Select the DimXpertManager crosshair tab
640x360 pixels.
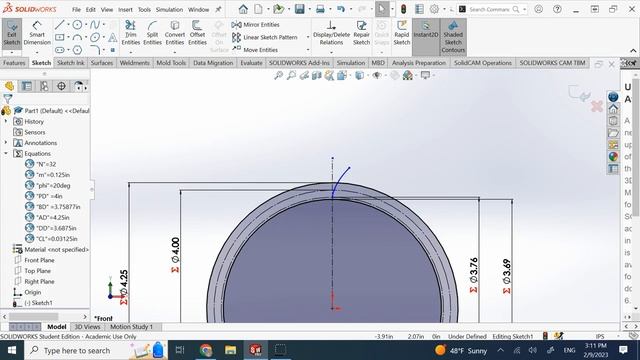pos(61,86)
